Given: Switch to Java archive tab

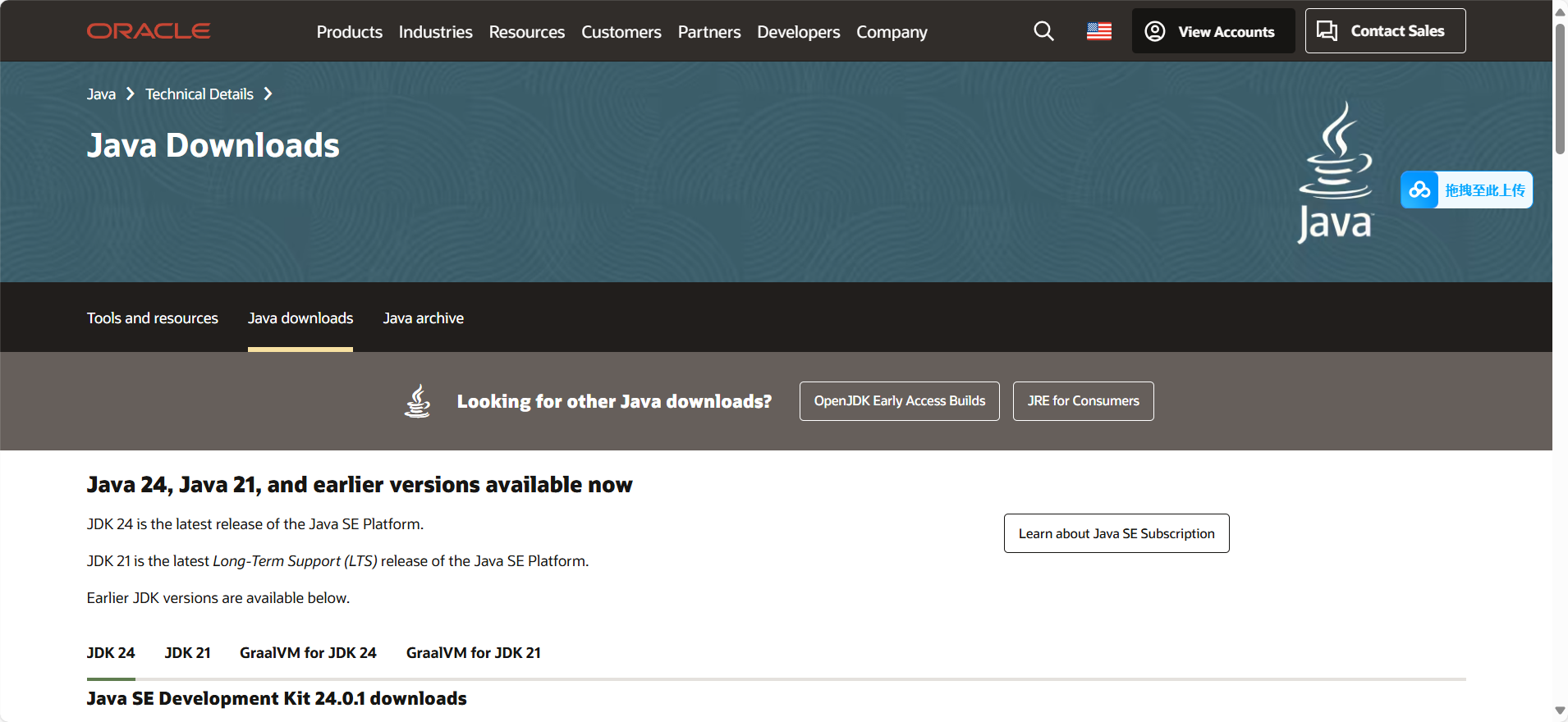Looking at the screenshot, I should coord(424,318).
